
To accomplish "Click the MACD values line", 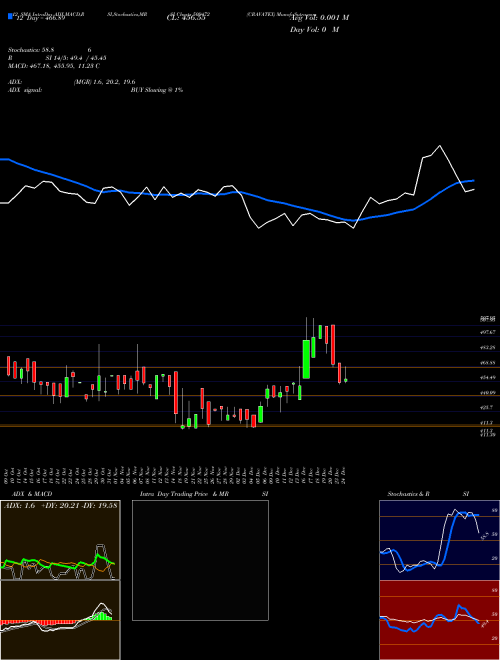I will (x=54, y=66).
